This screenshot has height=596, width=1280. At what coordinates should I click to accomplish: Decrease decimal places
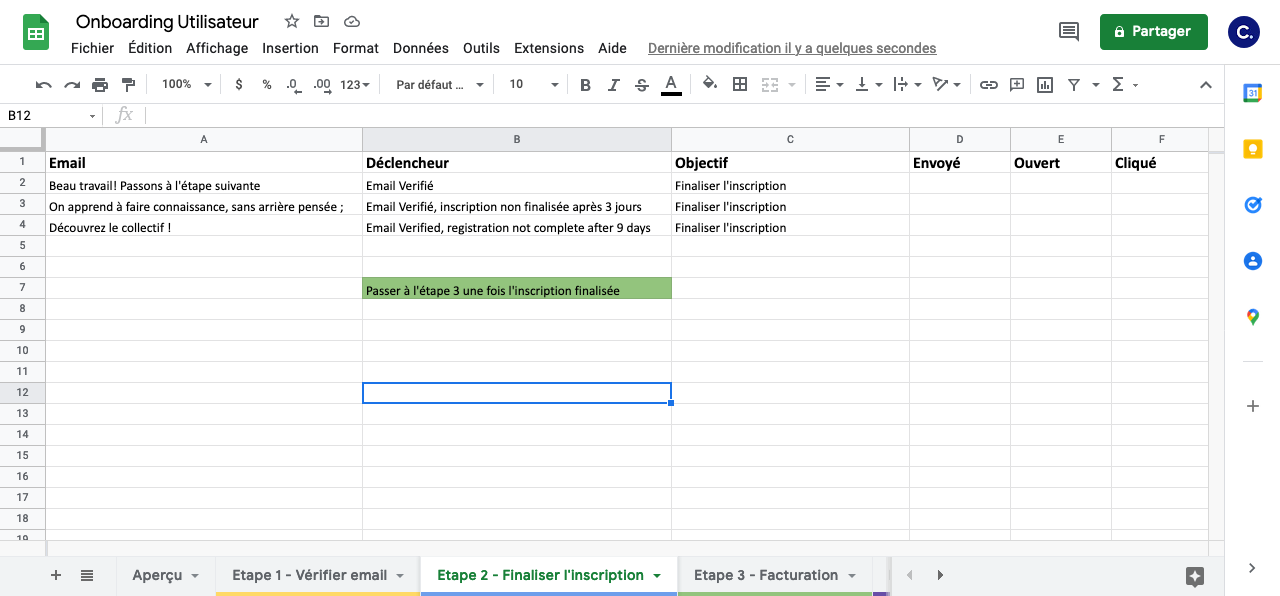(x=292, y=84)
